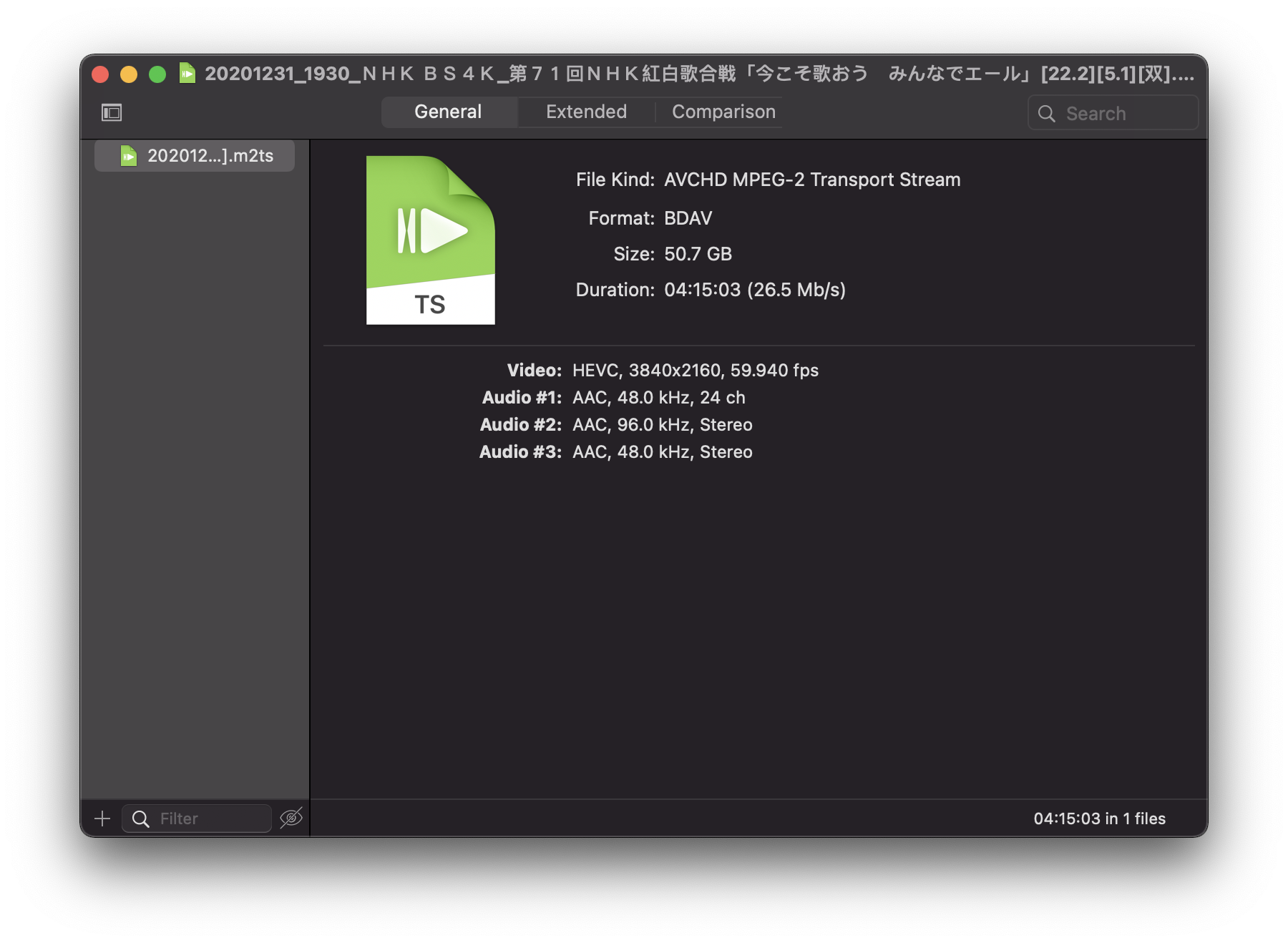Screen dimensions: 1288x943
Task: Click the large TS file icon
Action: pyautogui.click(x=430, y=240)
